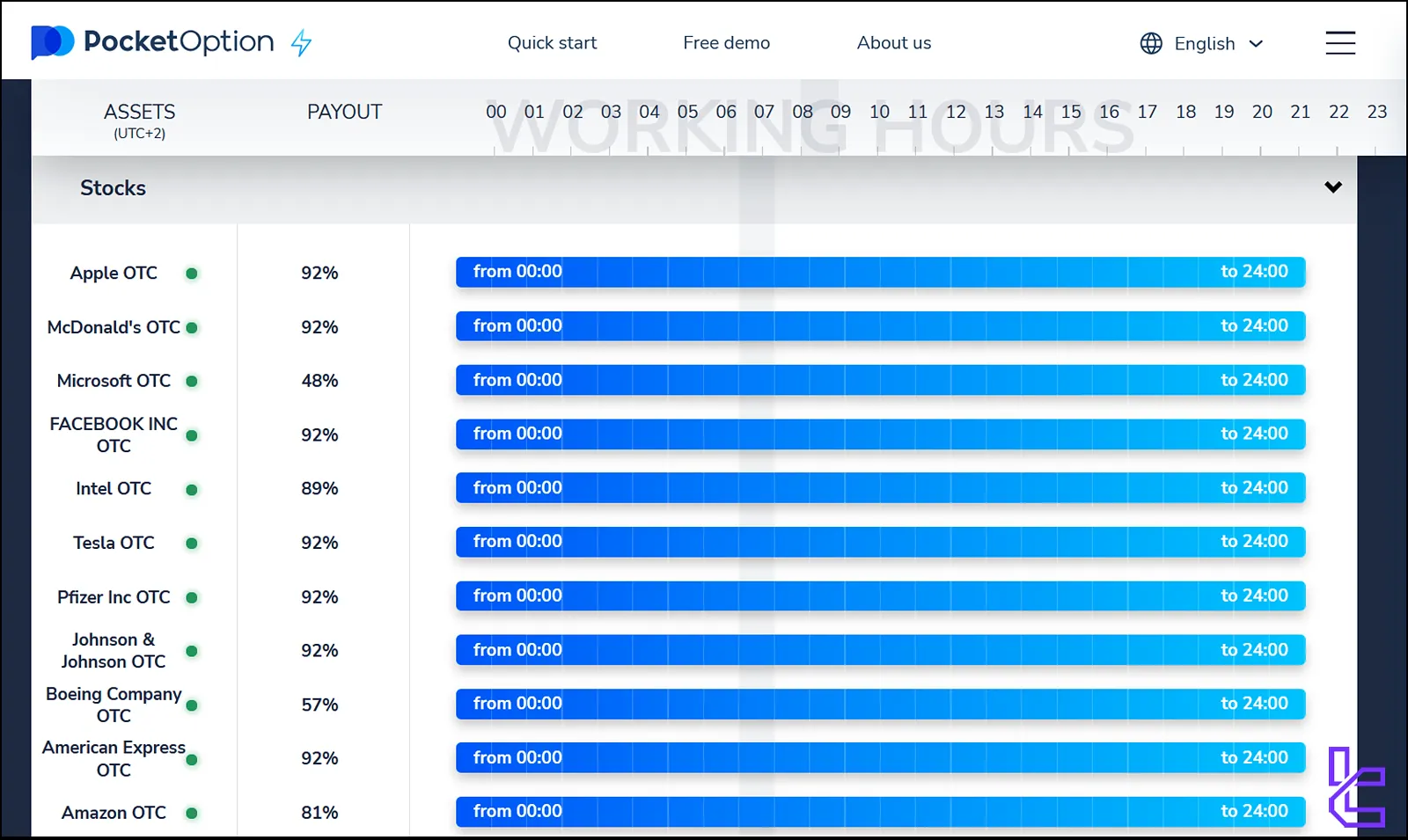Click Tesla OTC working hours bar
1408x840 pixels.
[x=880, y=542]
